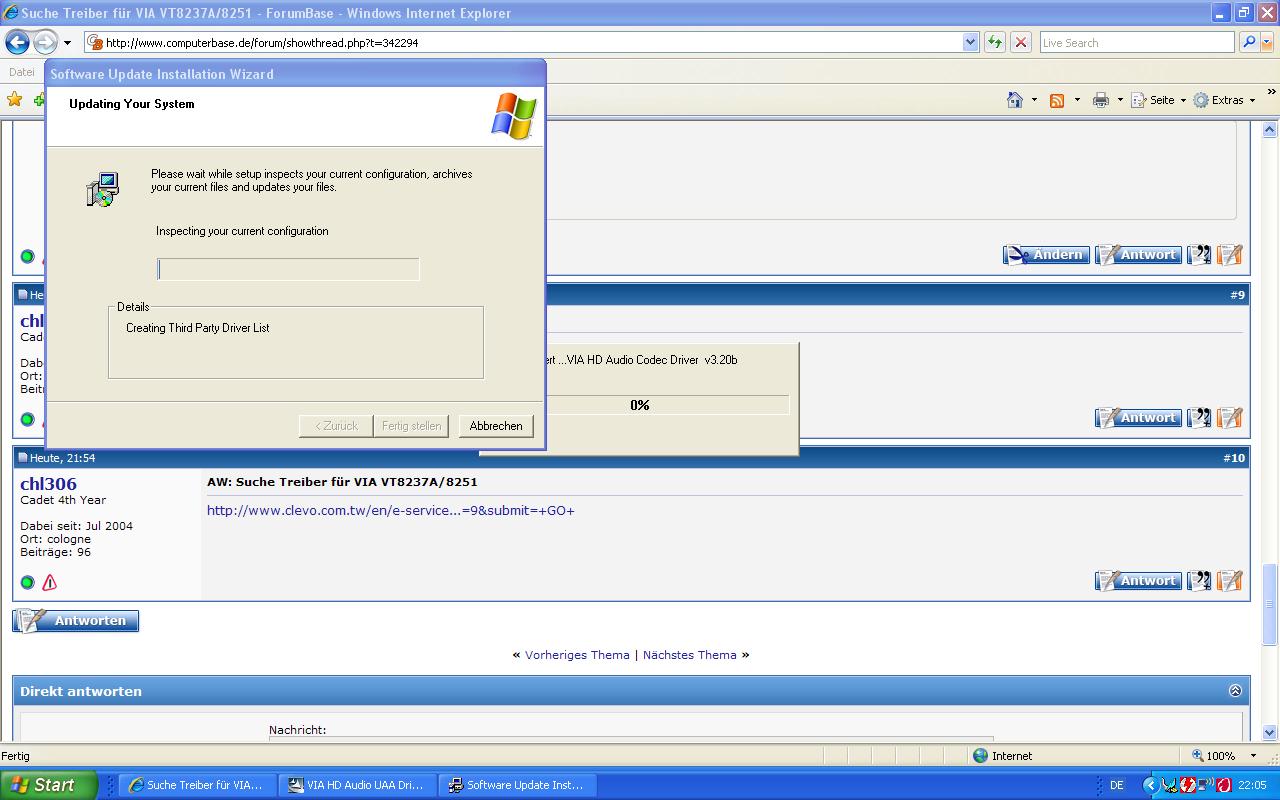Open the Datei menu
Screen dimensions: 1280x800
pyautogui.click(x=21, y=72)
